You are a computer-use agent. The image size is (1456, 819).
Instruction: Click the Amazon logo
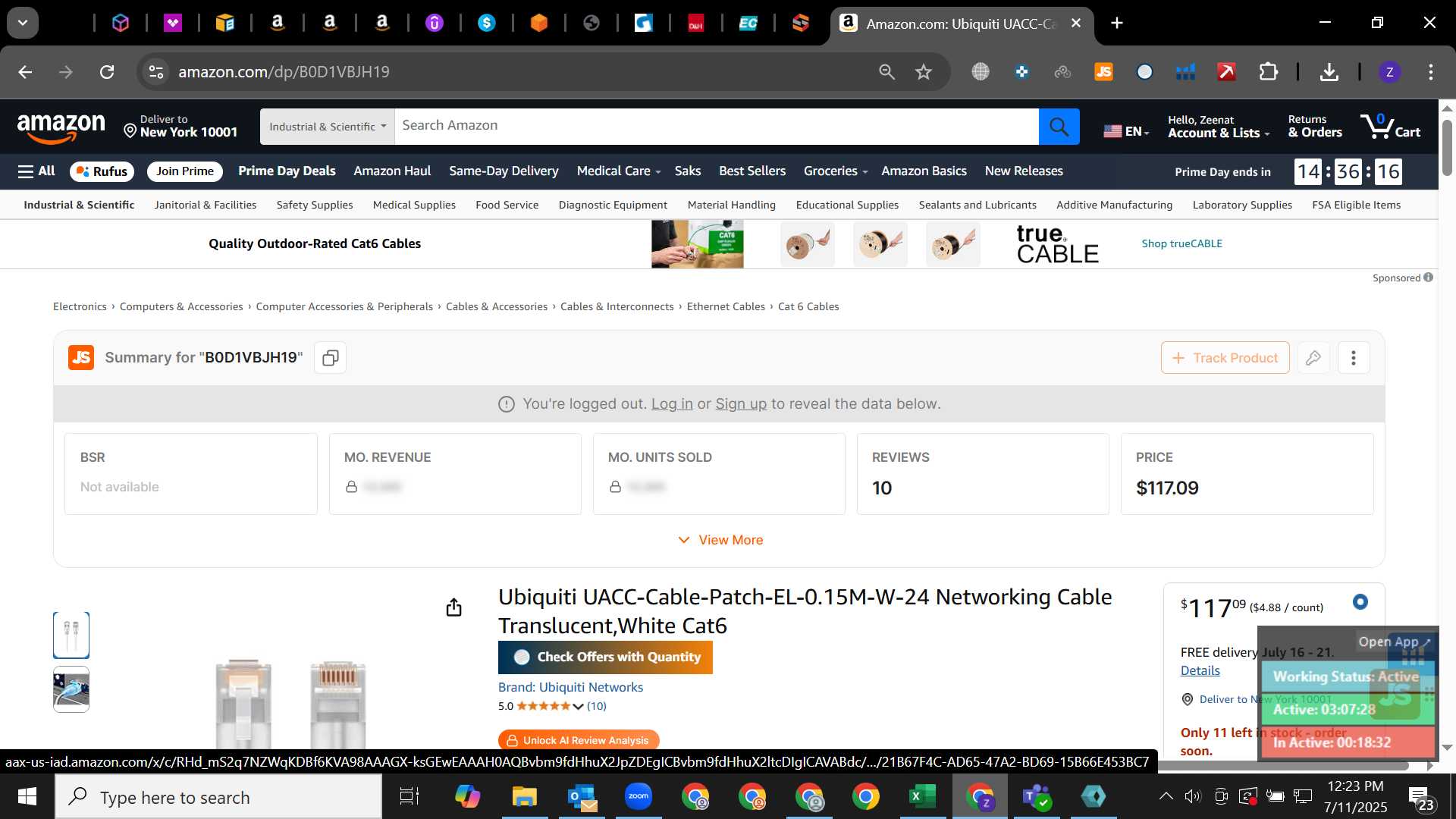point(61,127)
